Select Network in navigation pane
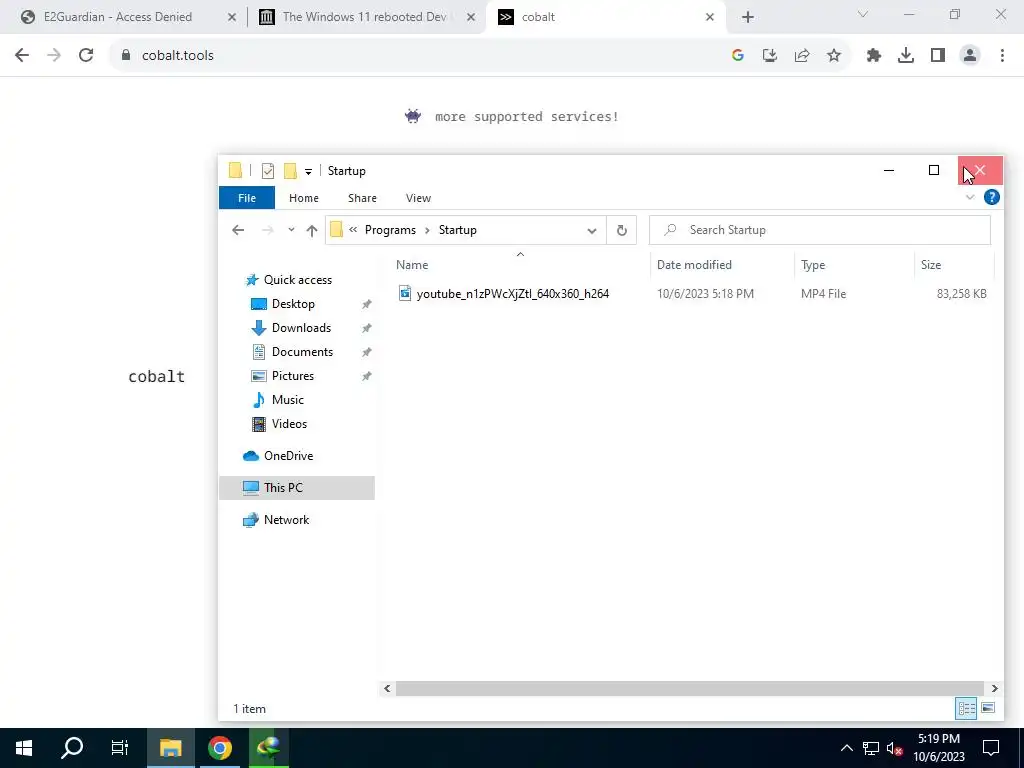 [x=286, y=520]
